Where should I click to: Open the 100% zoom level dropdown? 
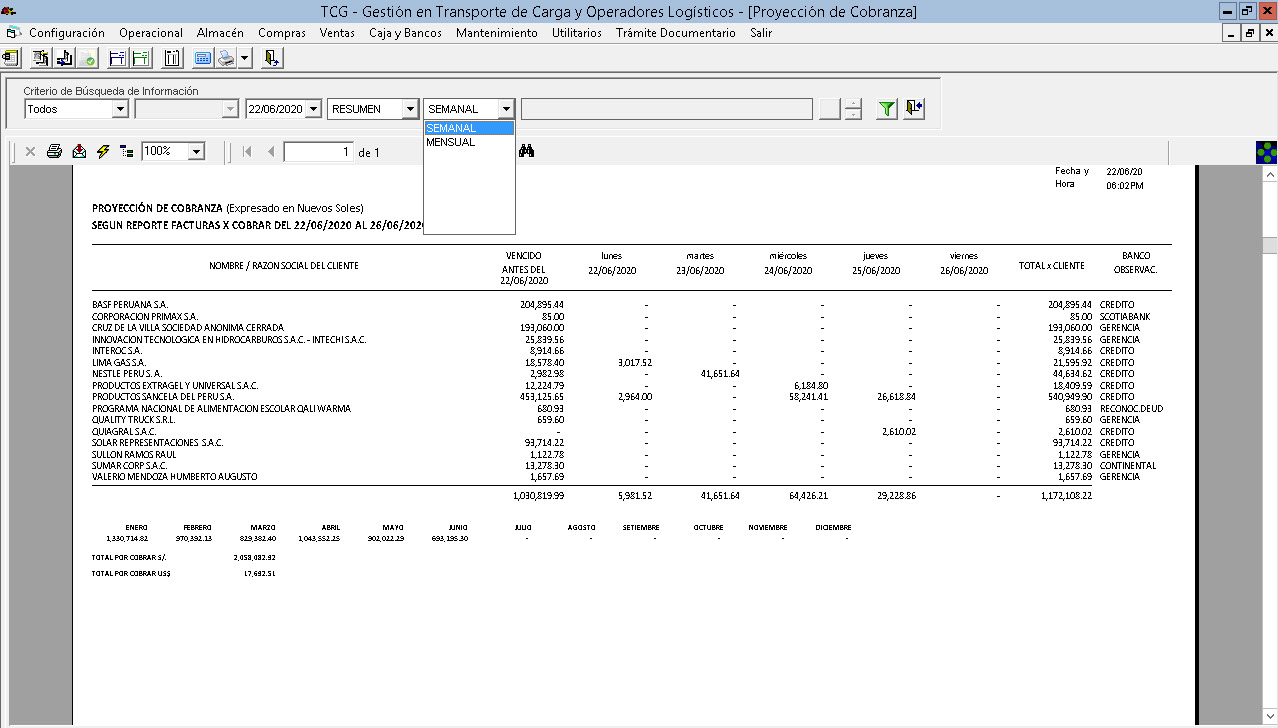(x=196, y=151)
